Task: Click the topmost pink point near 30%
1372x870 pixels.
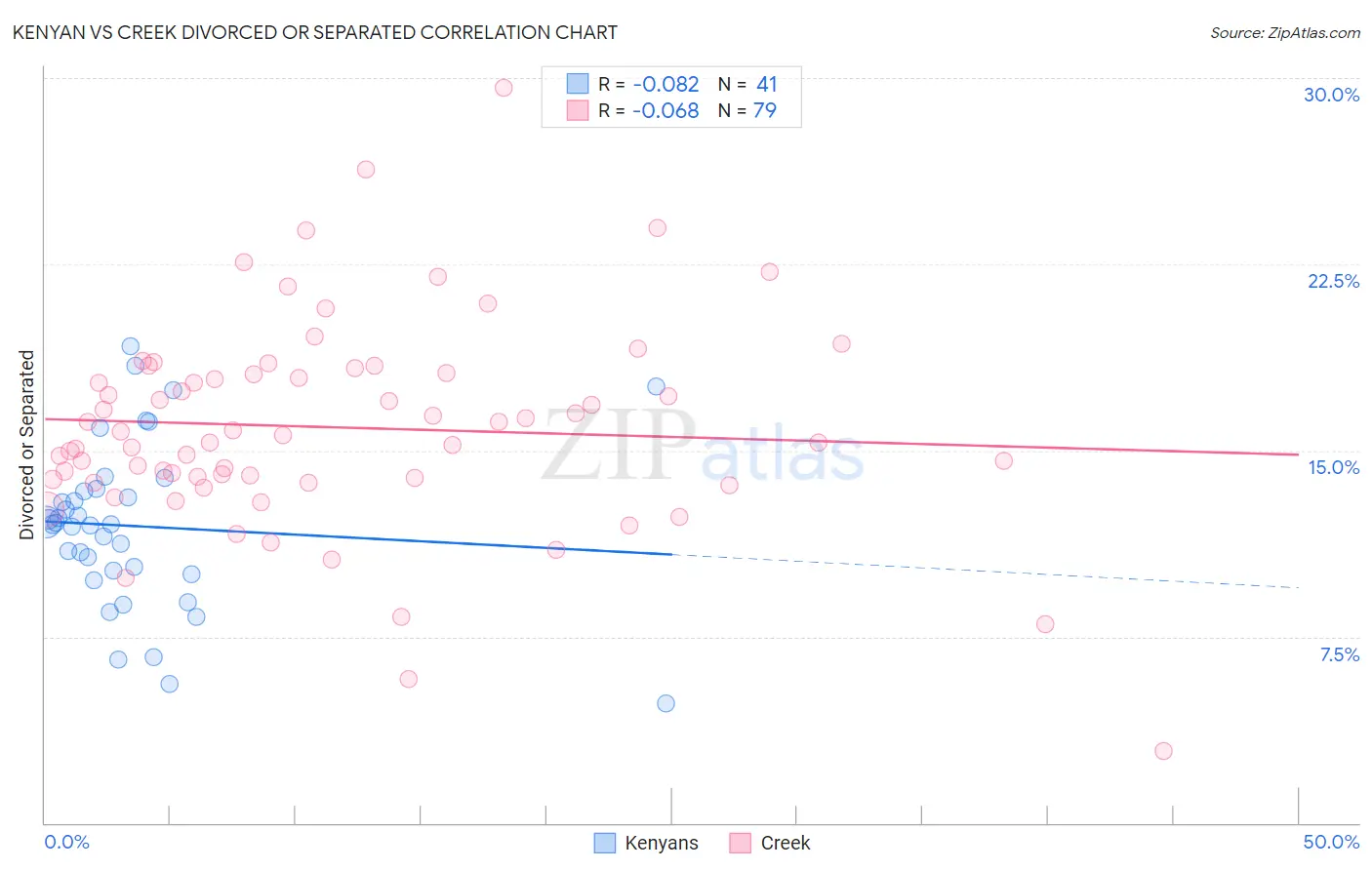Action: tap(504, 88)
